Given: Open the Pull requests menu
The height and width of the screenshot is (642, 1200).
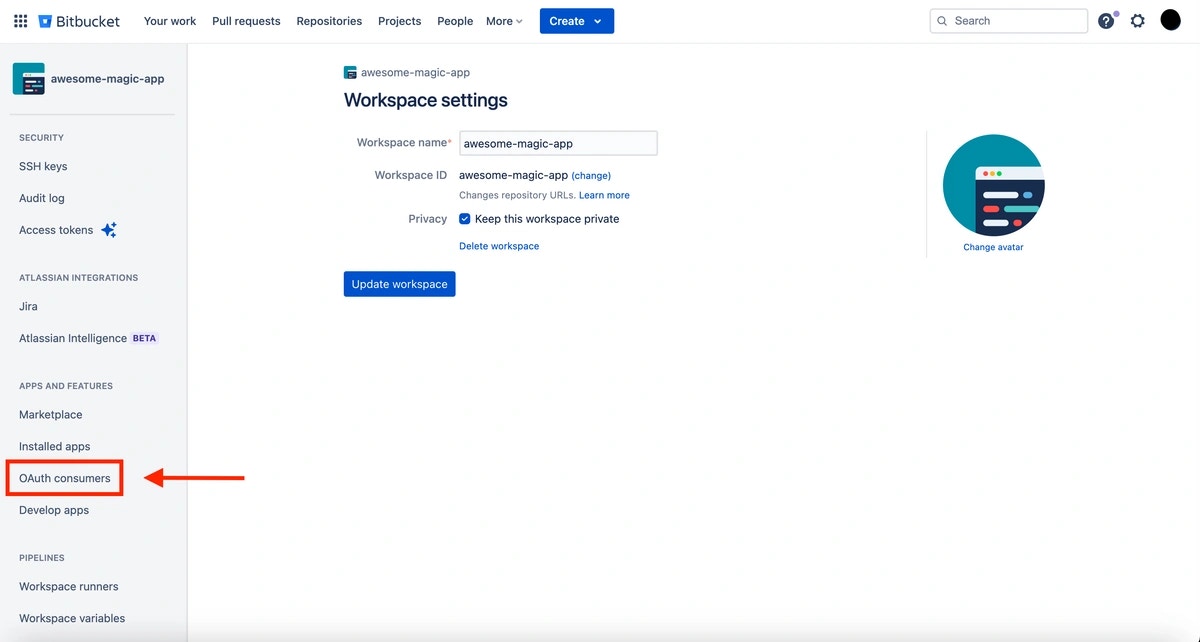Looking at the screenshot, I should (x=246, y=20).
